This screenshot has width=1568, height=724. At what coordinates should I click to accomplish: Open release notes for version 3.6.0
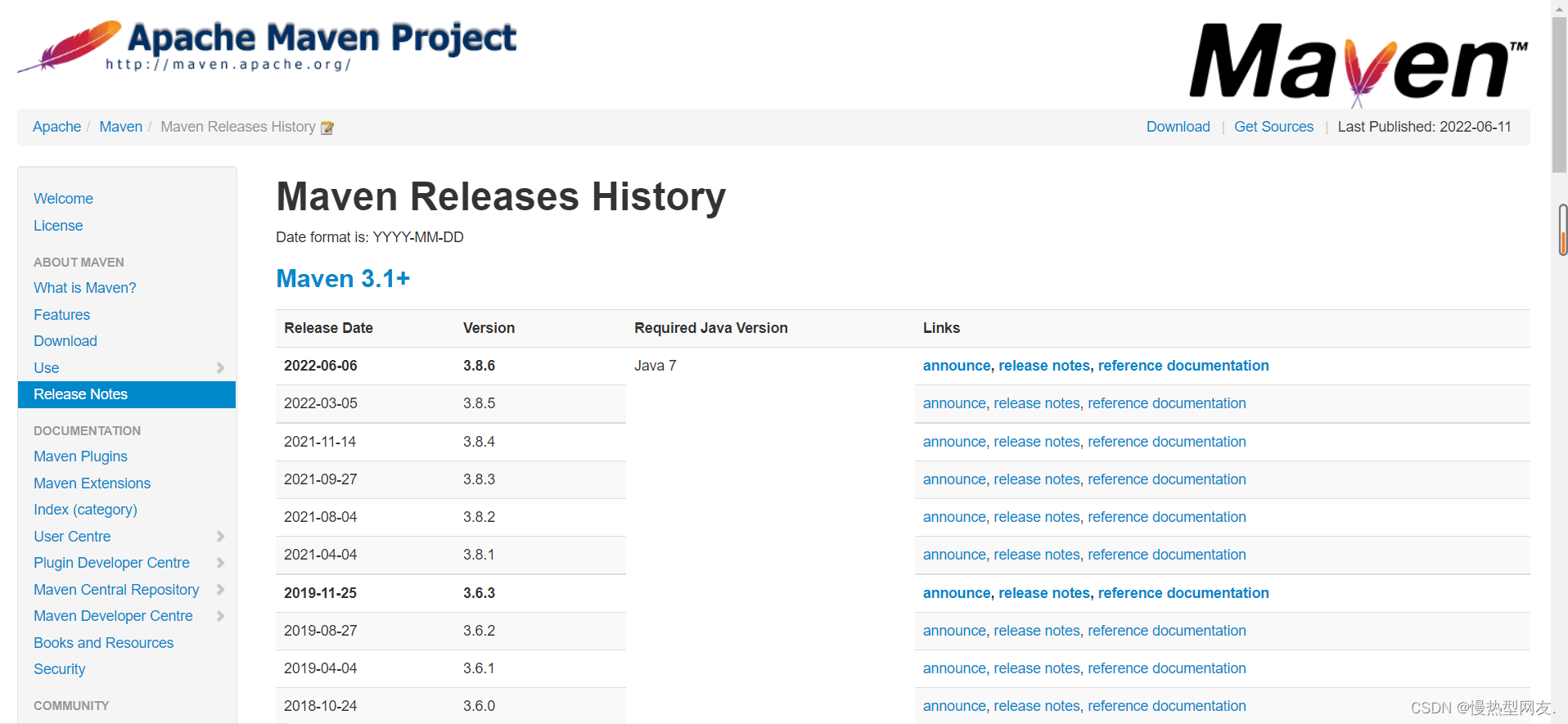pos(1037,706)
